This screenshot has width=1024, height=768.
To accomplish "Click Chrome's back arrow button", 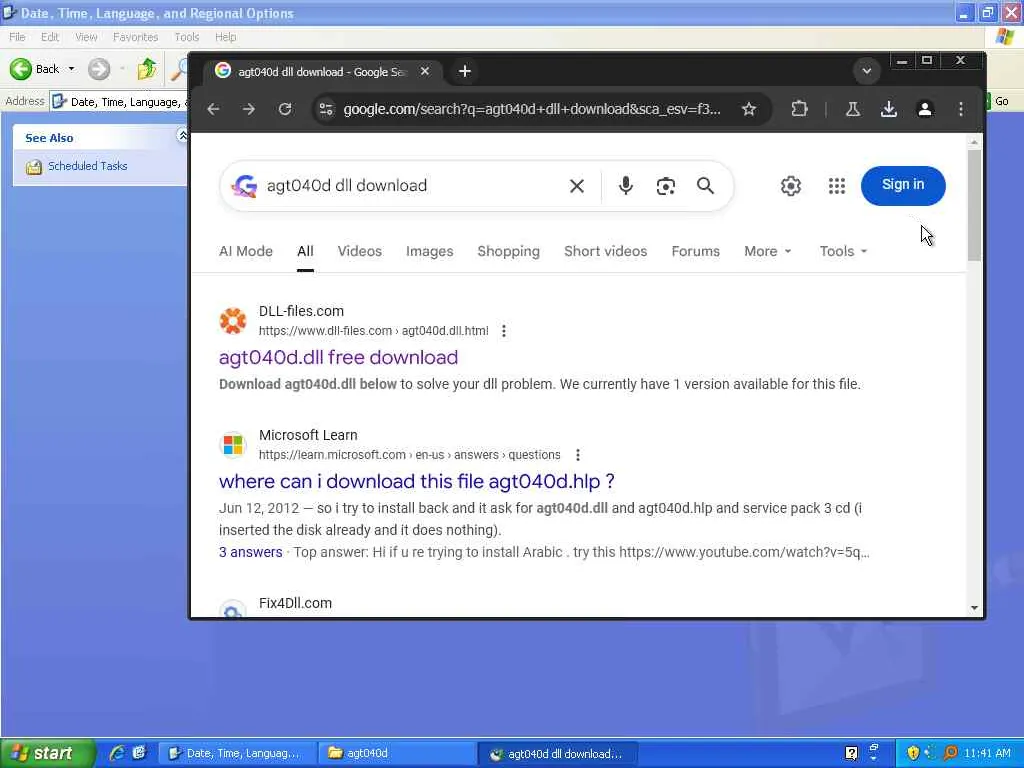I will coord(213,109).
